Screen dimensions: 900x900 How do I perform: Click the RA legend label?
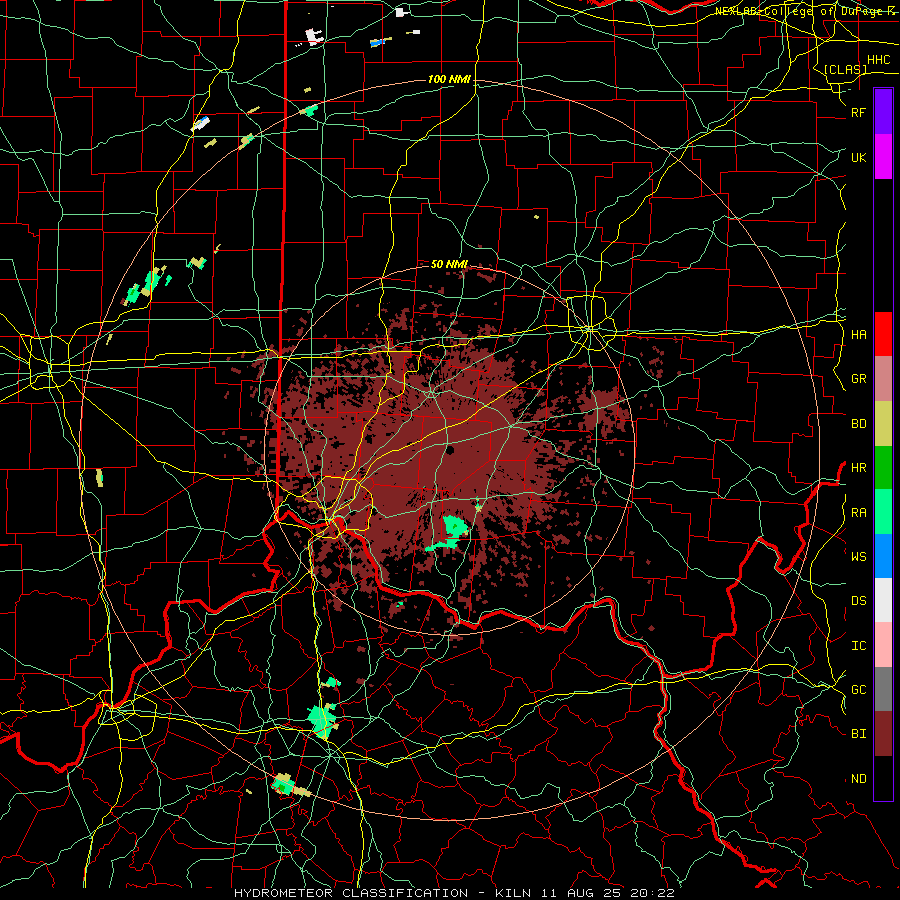click(858, 512)
